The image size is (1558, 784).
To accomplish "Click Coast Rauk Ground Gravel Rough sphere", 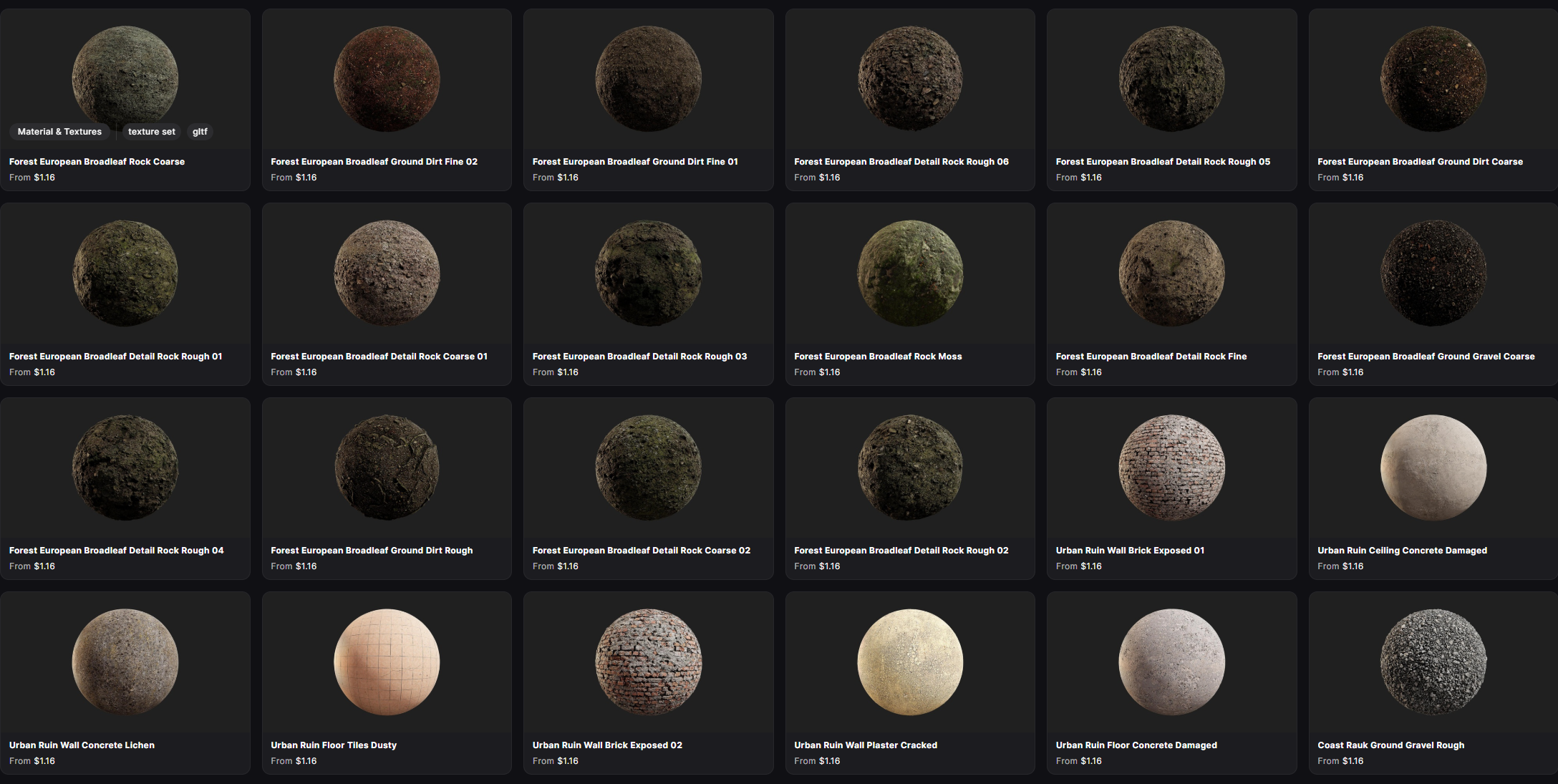I will pyautogui.click(x=1433, y=662).
